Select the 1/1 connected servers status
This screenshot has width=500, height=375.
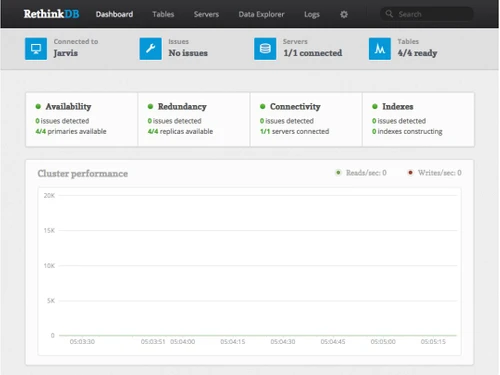point(313,53)
